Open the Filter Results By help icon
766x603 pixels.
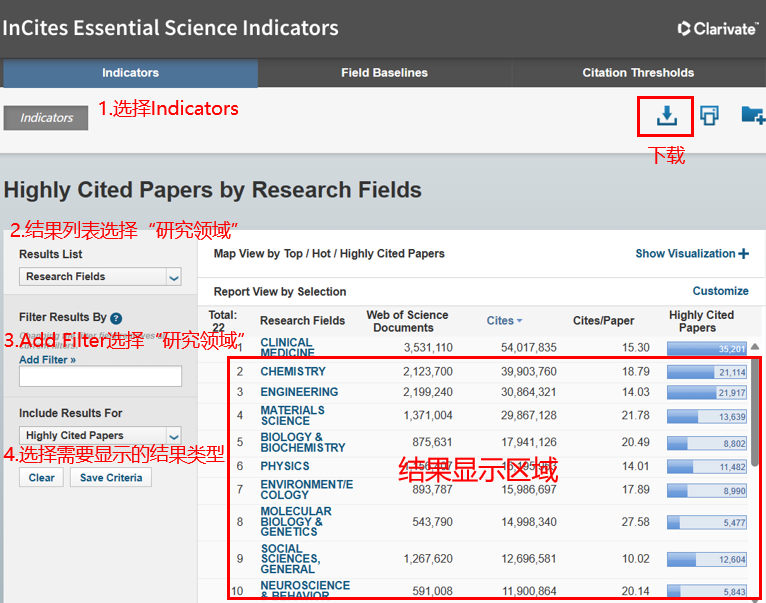pos(116,318)
